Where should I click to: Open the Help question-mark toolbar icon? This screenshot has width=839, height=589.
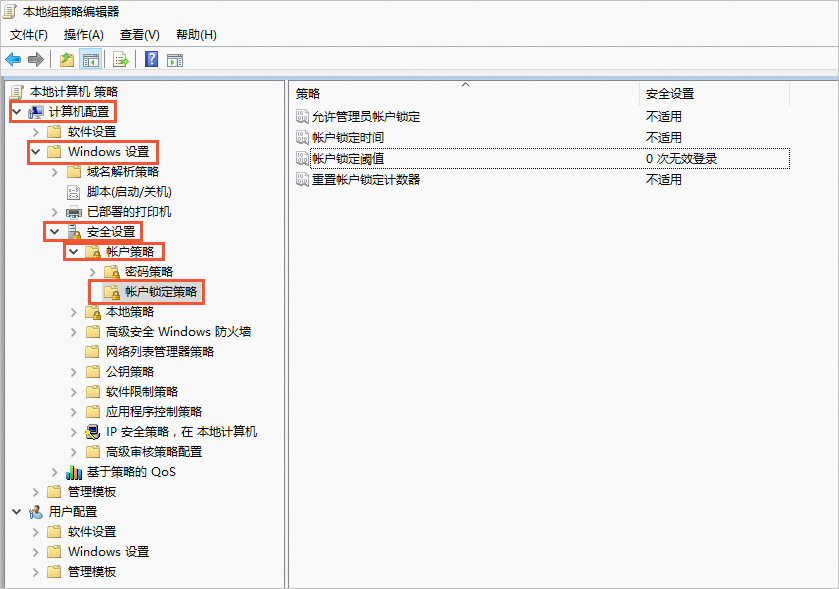point(151,59)
